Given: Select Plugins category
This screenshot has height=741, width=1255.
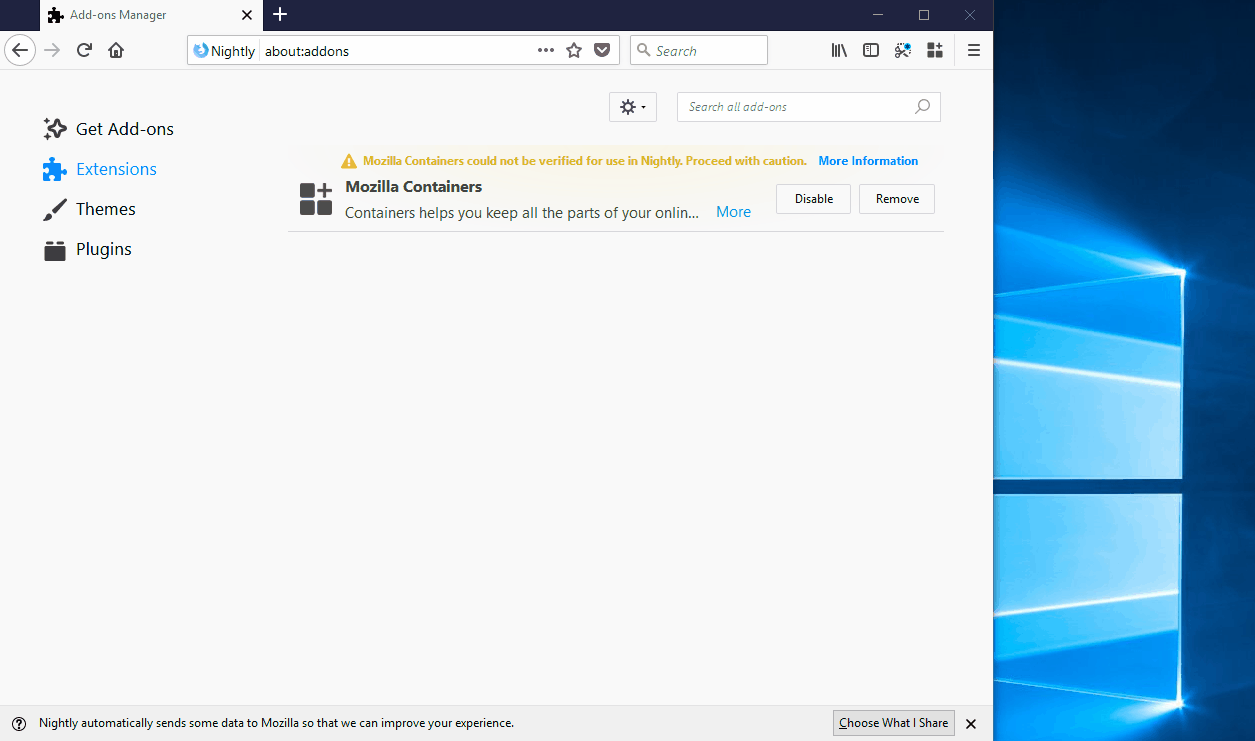Looking at the screenshot, I should [x=88, y=249].
